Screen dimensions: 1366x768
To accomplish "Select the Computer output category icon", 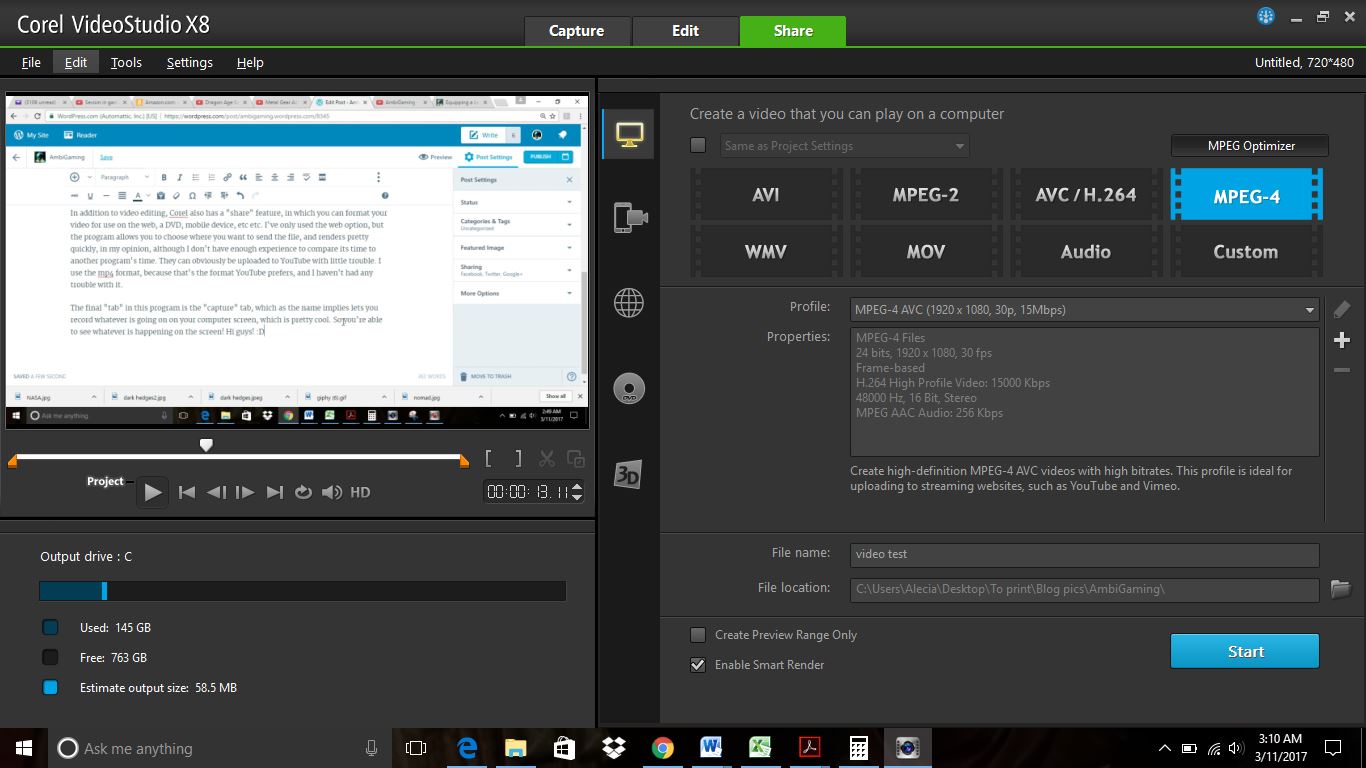I will pyautogui.click(x=628, y=133).
